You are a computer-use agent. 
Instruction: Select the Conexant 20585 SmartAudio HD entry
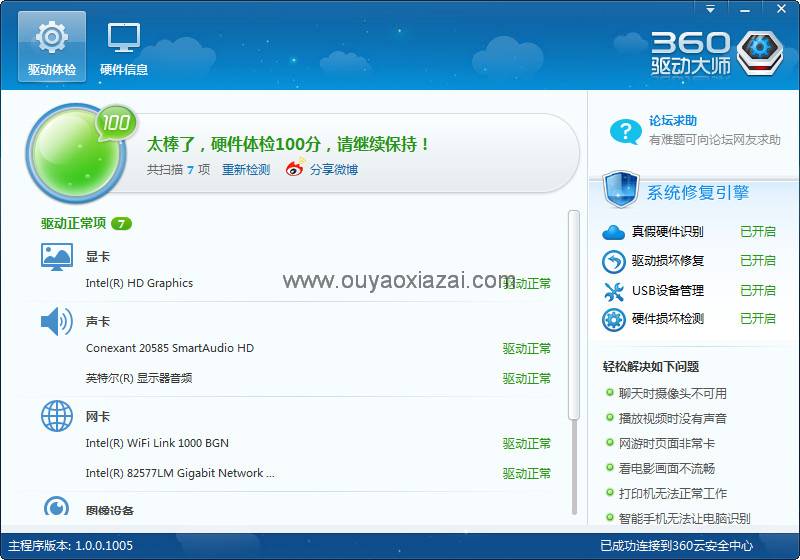click(170, 348)
